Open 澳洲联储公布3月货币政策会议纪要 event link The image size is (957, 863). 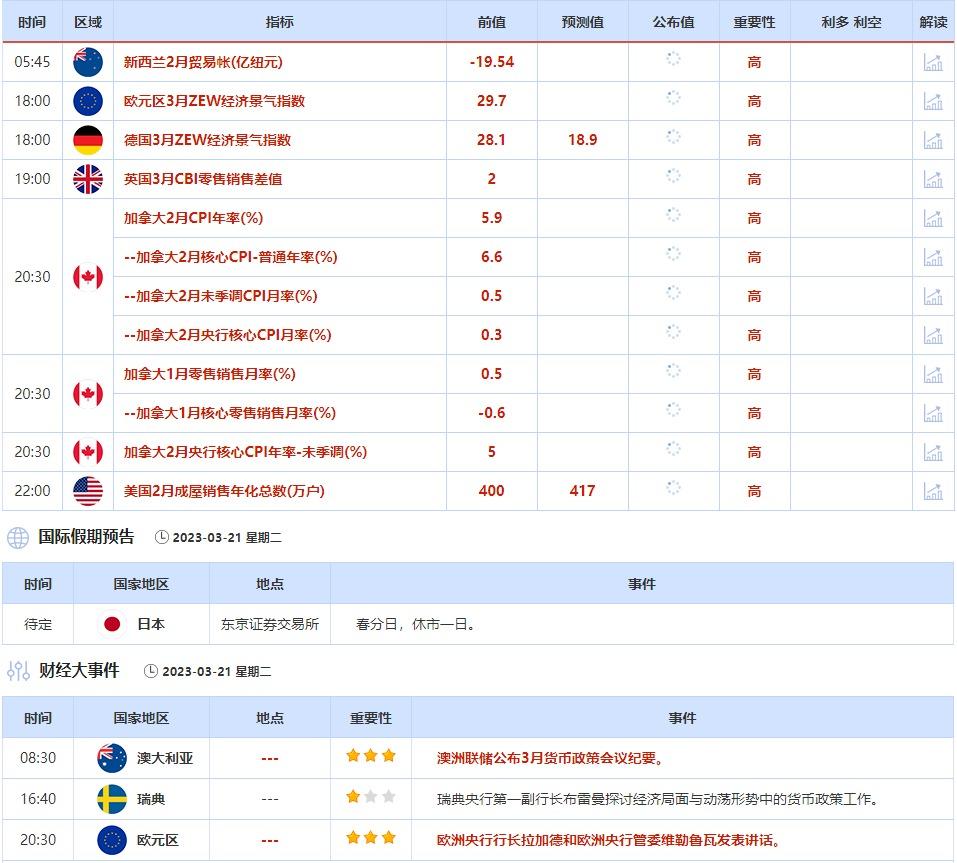tap(550, 758)
